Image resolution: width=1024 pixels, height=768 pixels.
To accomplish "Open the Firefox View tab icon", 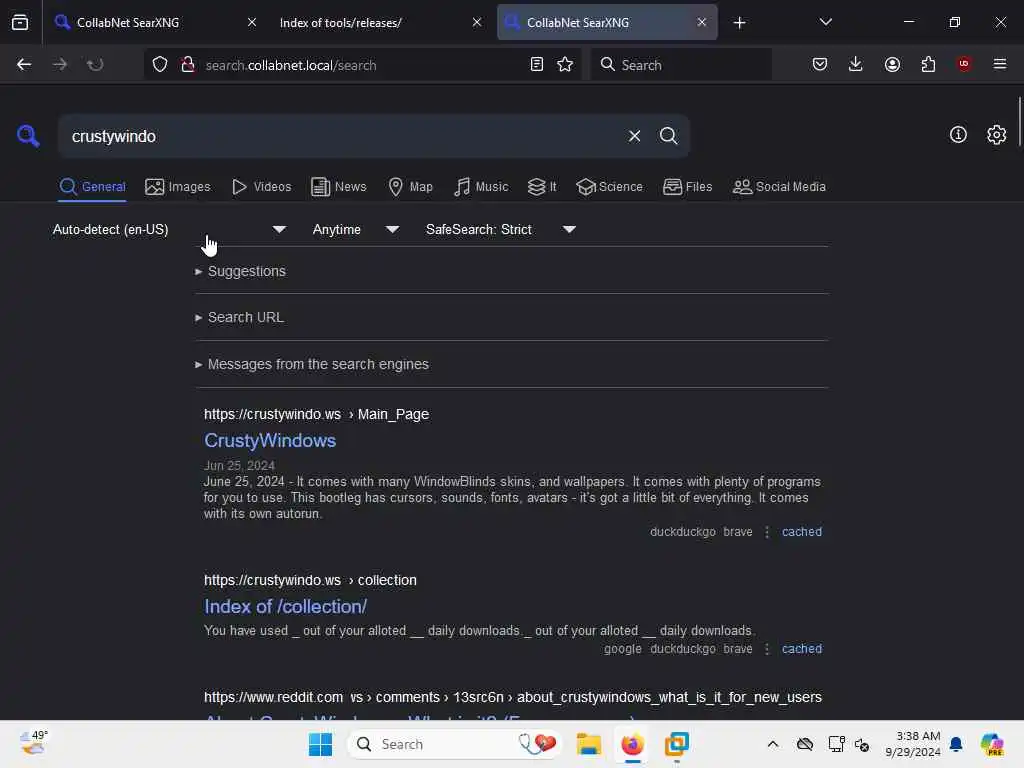I will tap(20, 22).
